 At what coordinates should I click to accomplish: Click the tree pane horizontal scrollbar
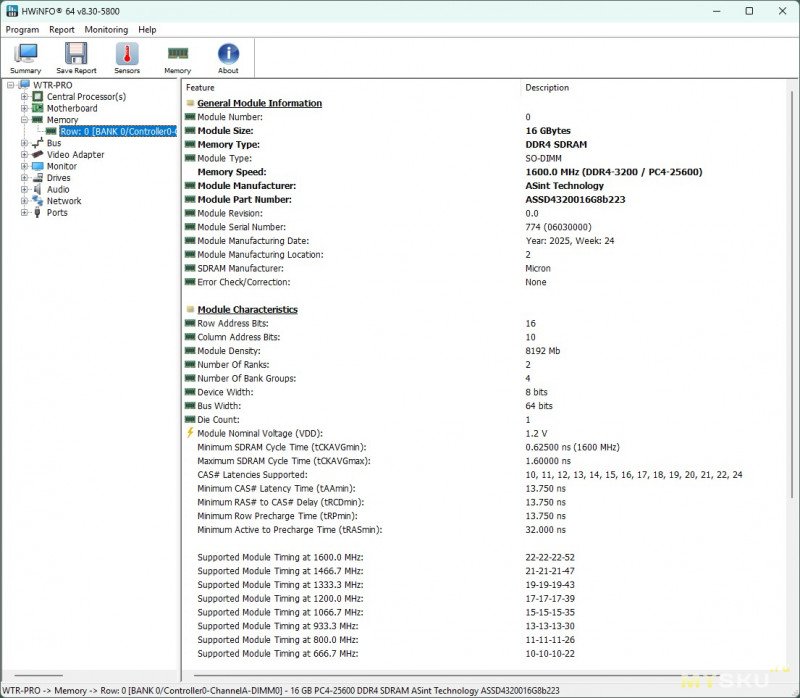(x=37, y=675)
